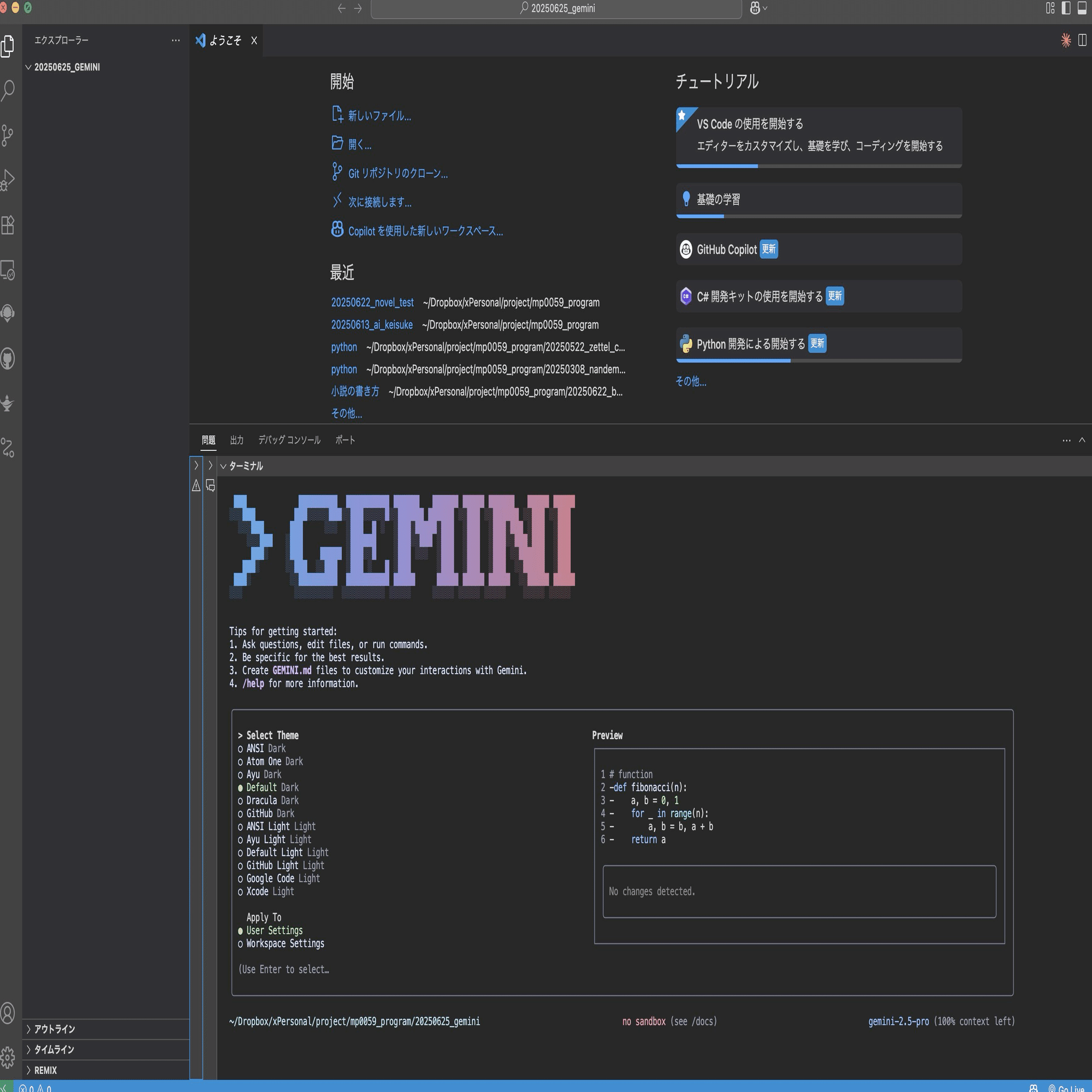Screen dimensions: 1092x1092
Task: Open the GitHub extension view in the sidebar
Action: tap(8, 359)
